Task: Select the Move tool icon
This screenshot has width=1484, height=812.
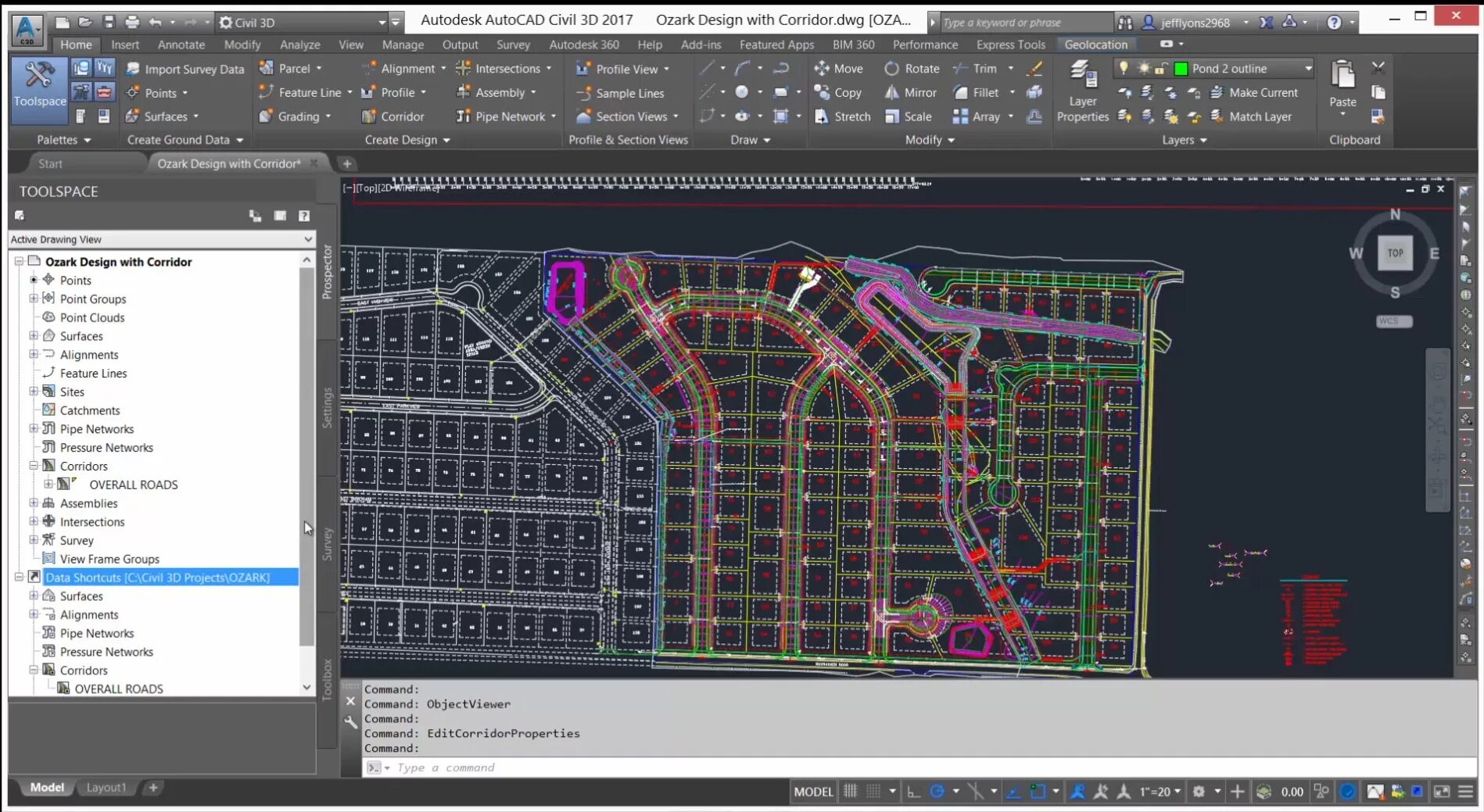Action: 822,69
